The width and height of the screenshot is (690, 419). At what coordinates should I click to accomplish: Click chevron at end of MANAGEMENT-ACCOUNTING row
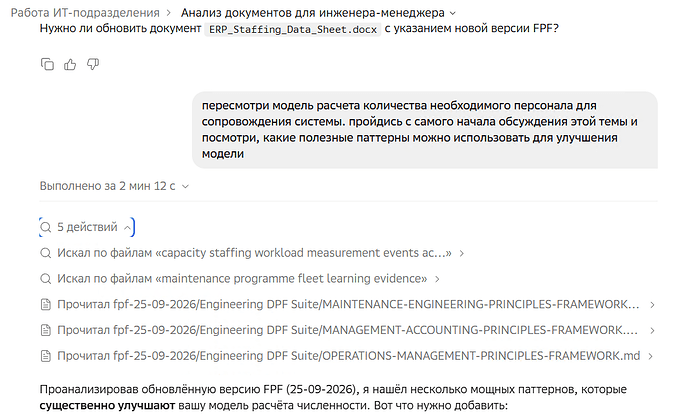(x=652, y=331)
